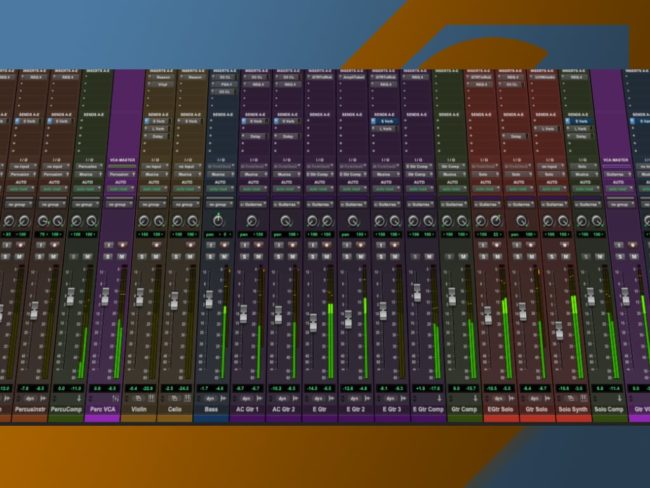Solo the Solo Synth track
650x488 pixels.
point(551,257)
